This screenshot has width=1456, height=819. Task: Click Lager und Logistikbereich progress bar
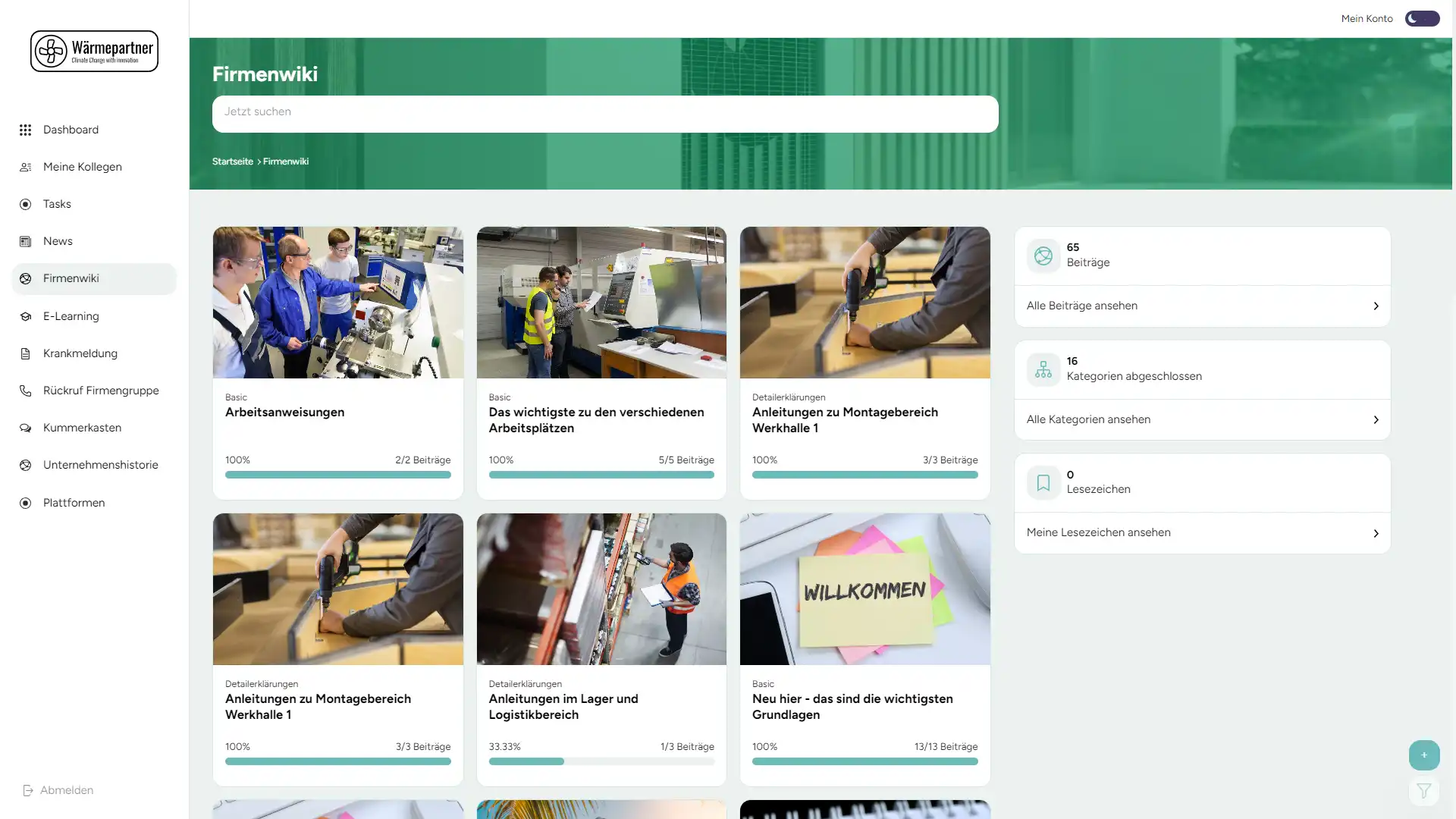601,761
